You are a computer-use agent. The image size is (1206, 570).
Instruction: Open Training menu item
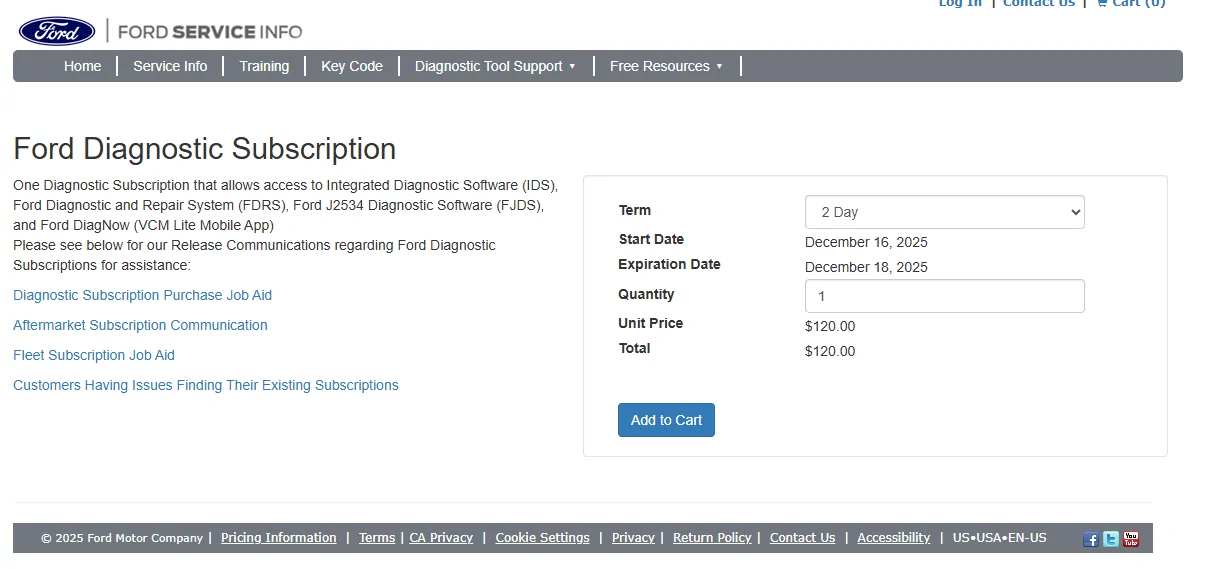[264, 66]
